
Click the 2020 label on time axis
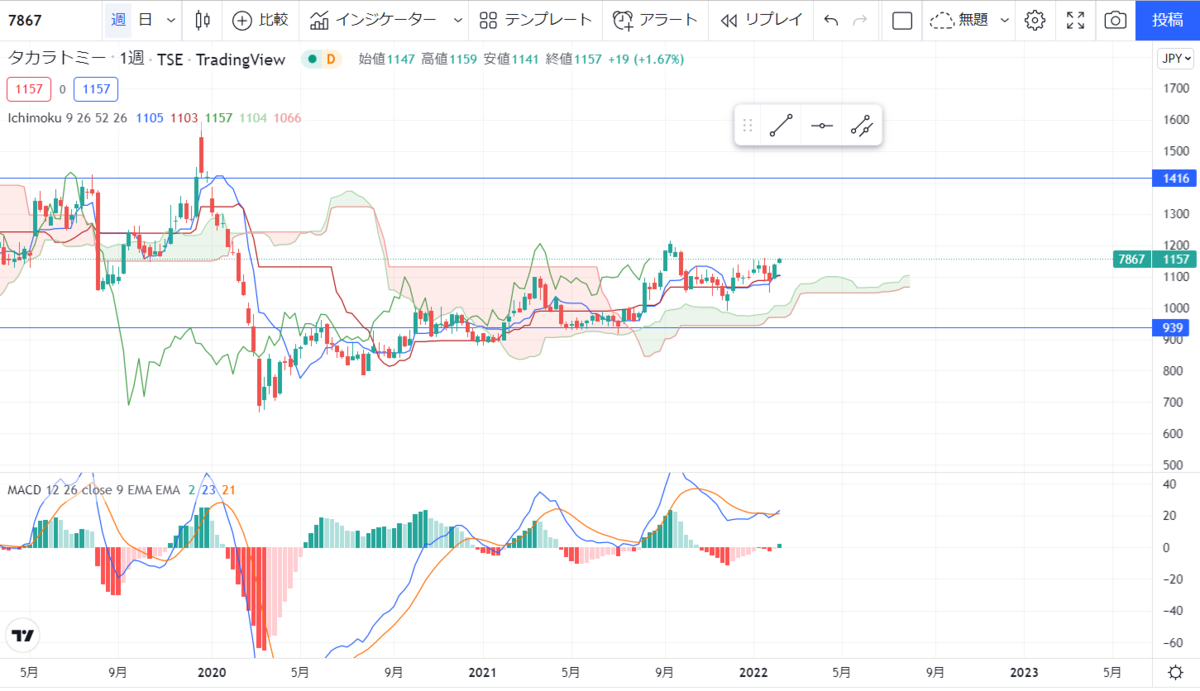pyautogui.click(x=212, y=671)
